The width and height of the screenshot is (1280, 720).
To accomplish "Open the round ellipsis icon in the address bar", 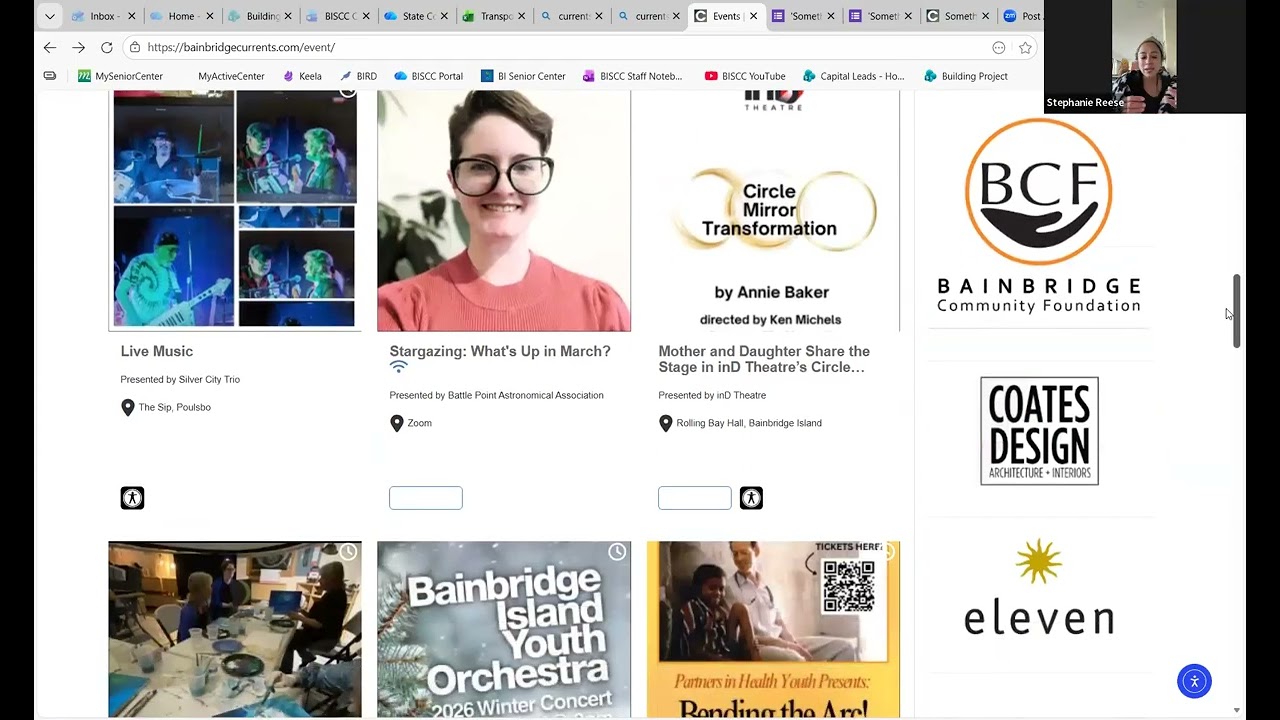I will click(x=998, y=47).
